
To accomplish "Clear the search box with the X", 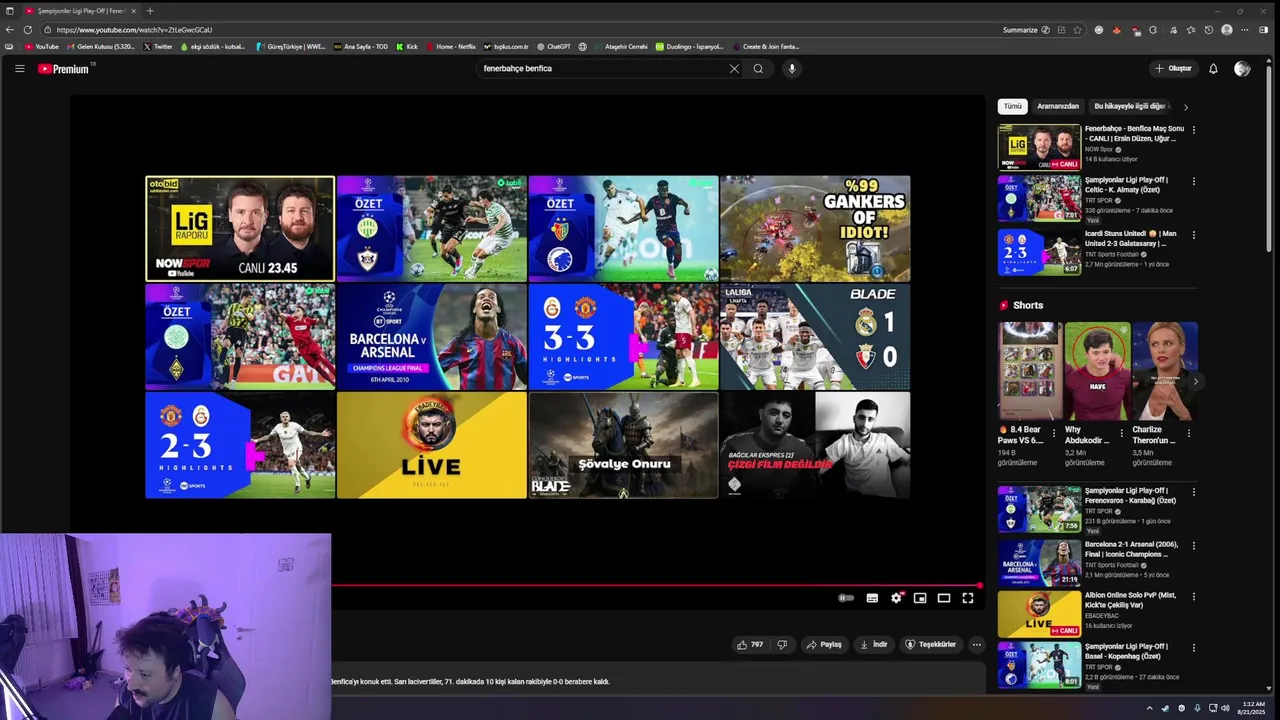I will [x=734, y=69].
